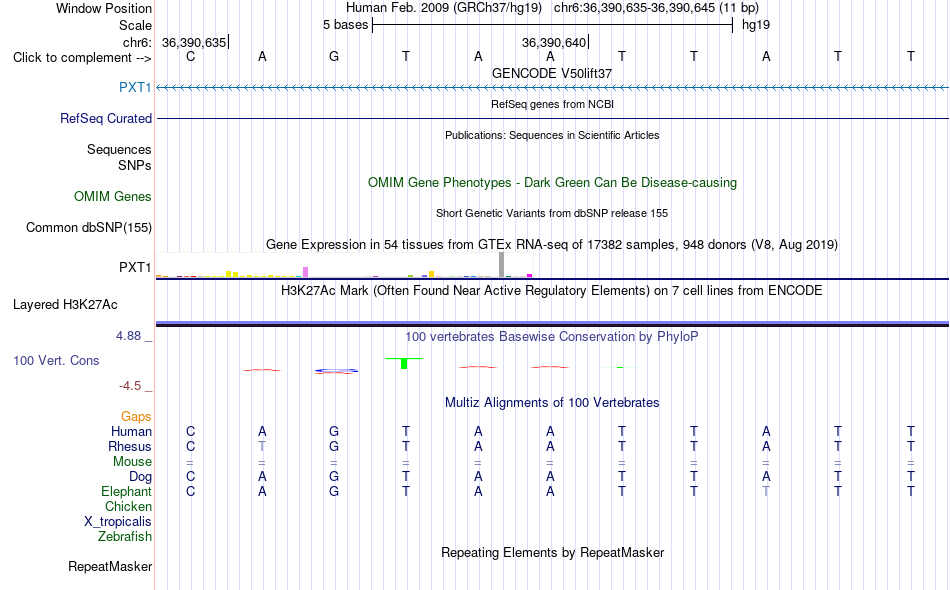Image resolution: width=950 pixels, height=590 pixels.
Task: Select the Window Position label
Action: pos(104,8)
